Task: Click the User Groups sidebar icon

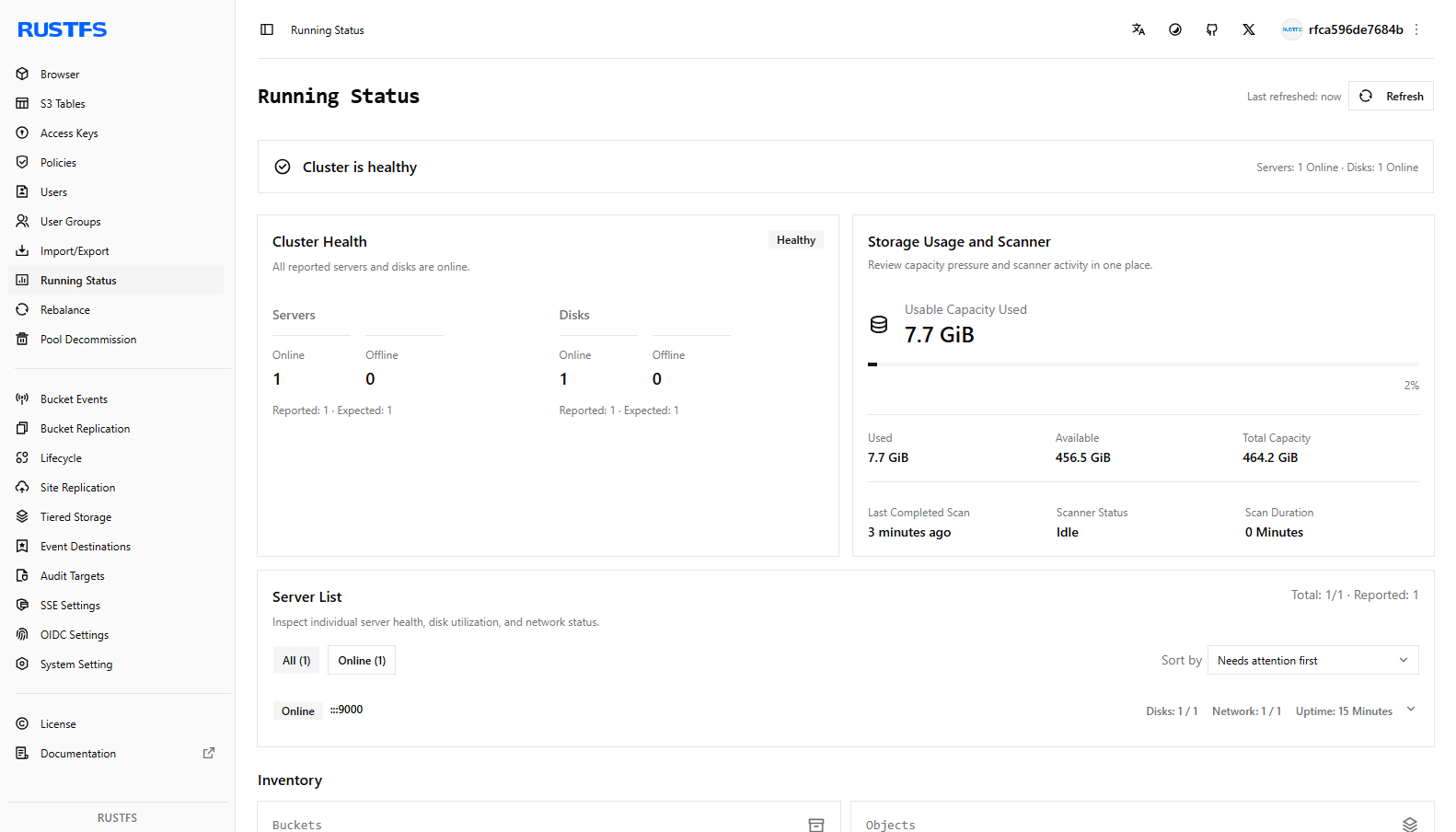Action: 22,221
